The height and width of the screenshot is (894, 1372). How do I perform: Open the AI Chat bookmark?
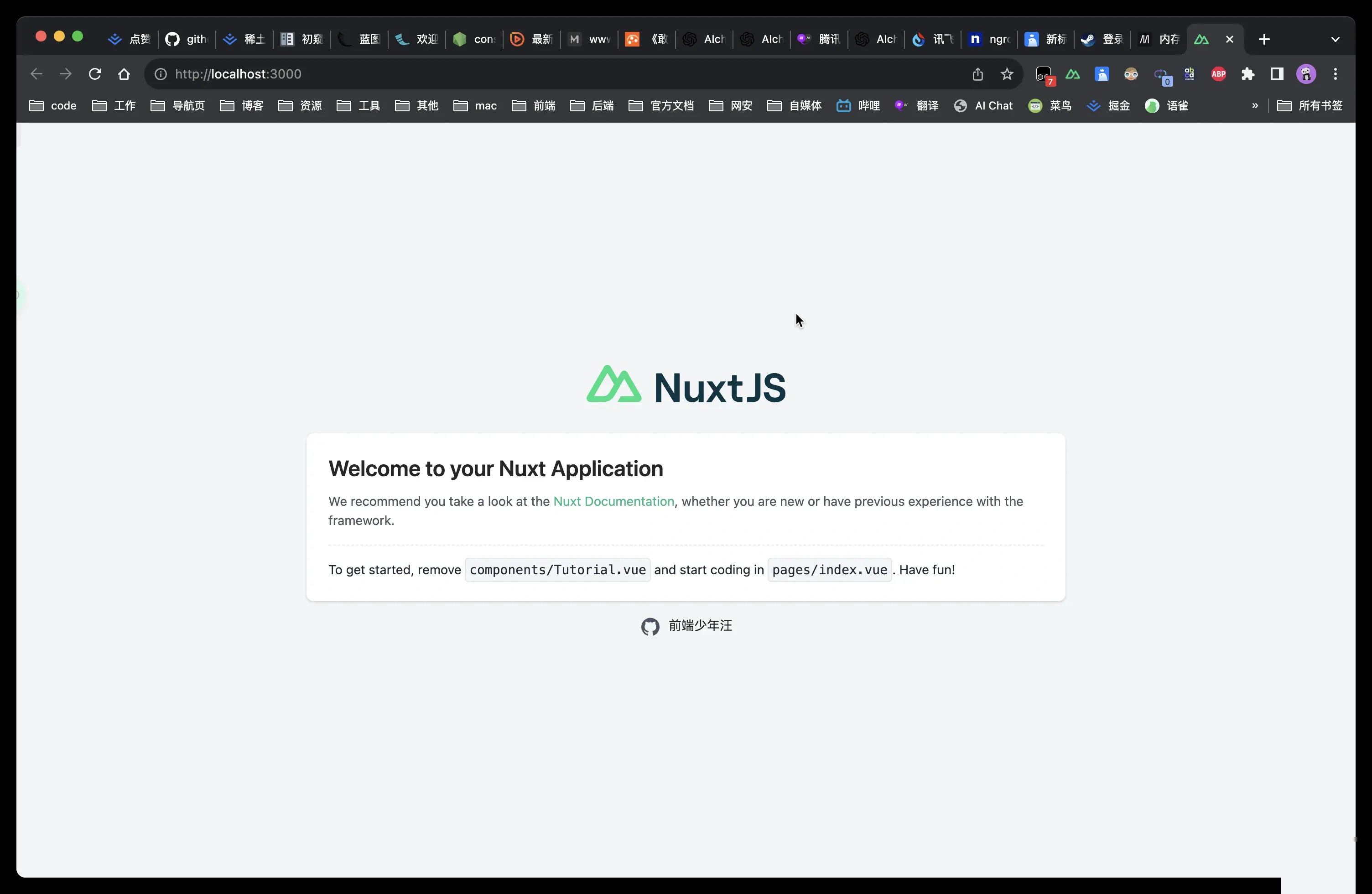click(x=983, y=105)
